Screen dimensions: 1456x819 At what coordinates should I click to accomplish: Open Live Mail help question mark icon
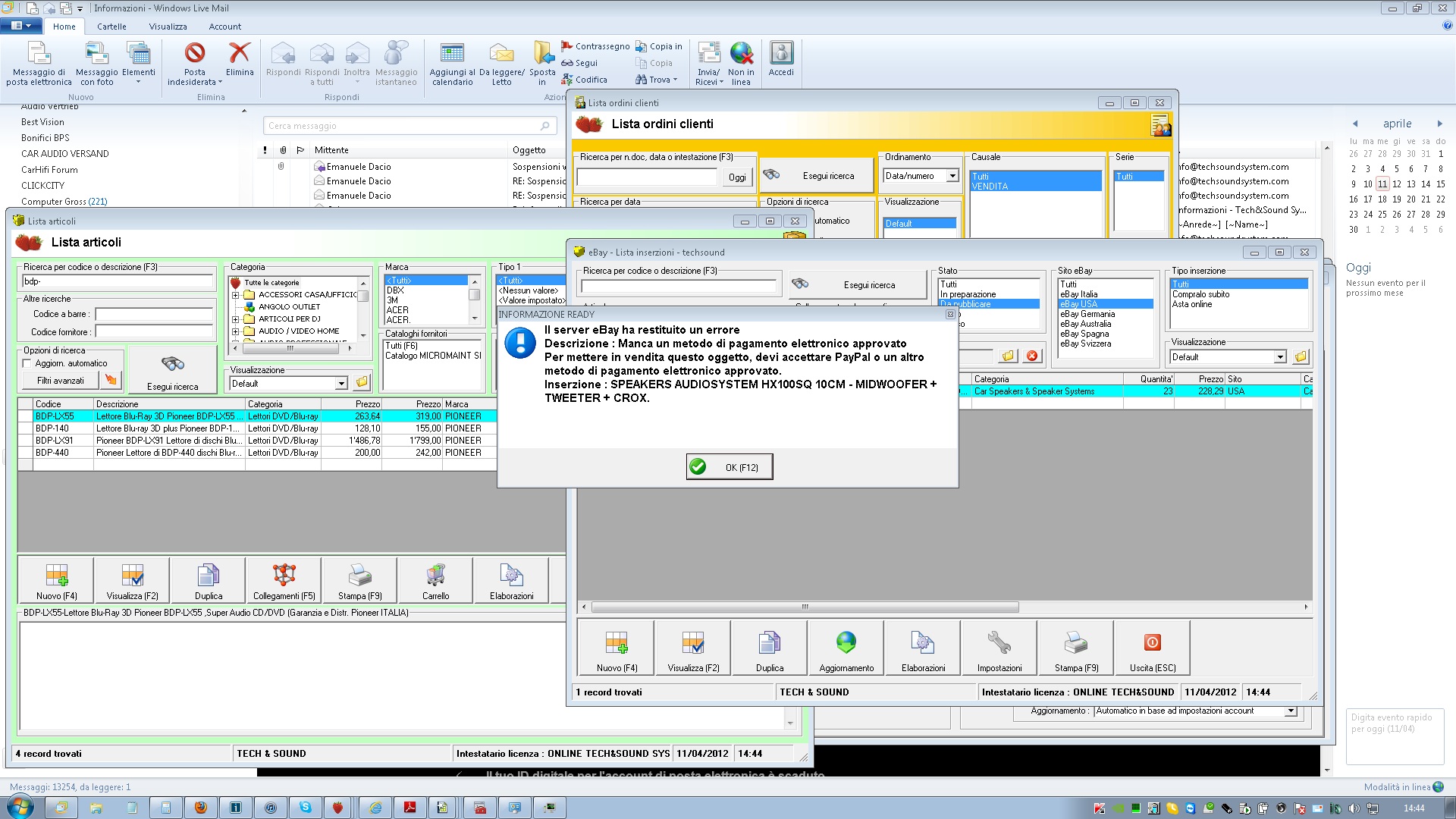click(x=1447, y=26)
